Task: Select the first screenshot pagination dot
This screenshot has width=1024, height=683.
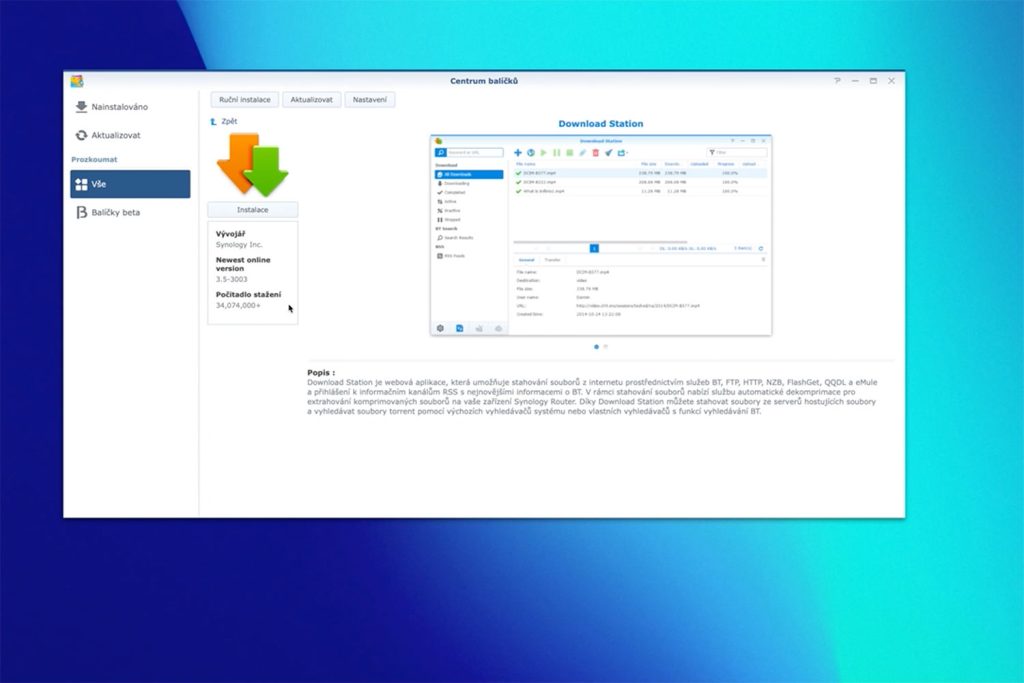Action: pyautogui.click(x=596, y=347)
